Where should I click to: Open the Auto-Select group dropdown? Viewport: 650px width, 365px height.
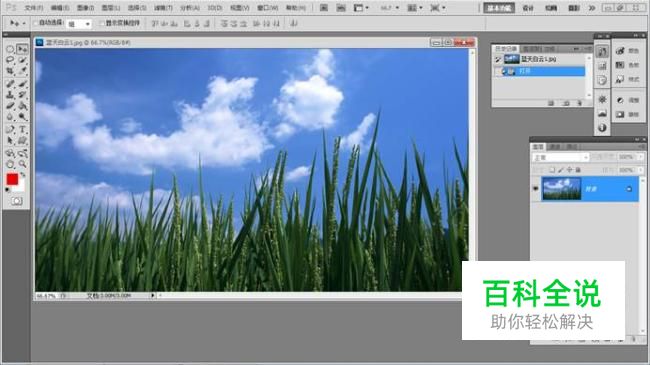click(79, 24)
